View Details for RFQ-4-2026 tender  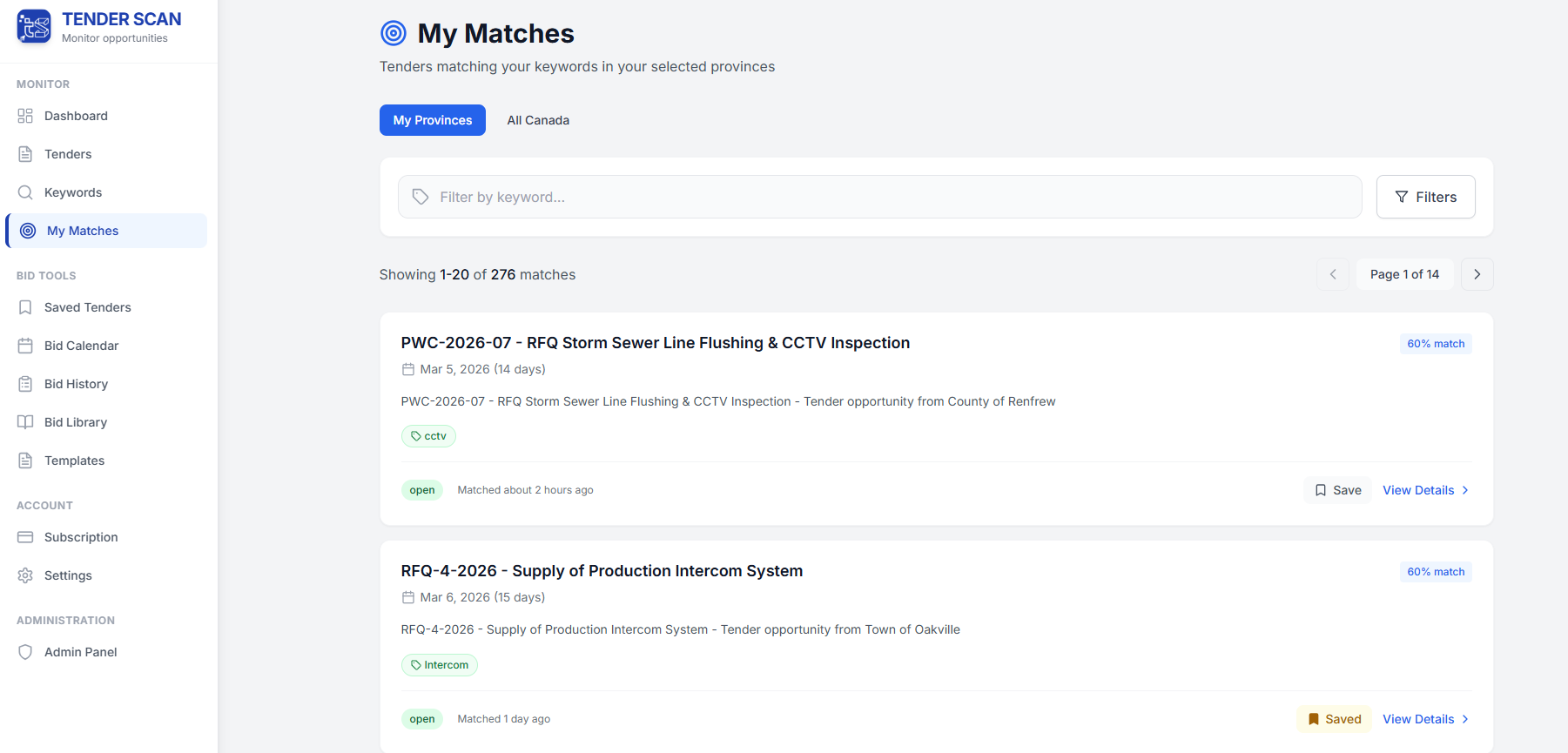pos(1425,719)
